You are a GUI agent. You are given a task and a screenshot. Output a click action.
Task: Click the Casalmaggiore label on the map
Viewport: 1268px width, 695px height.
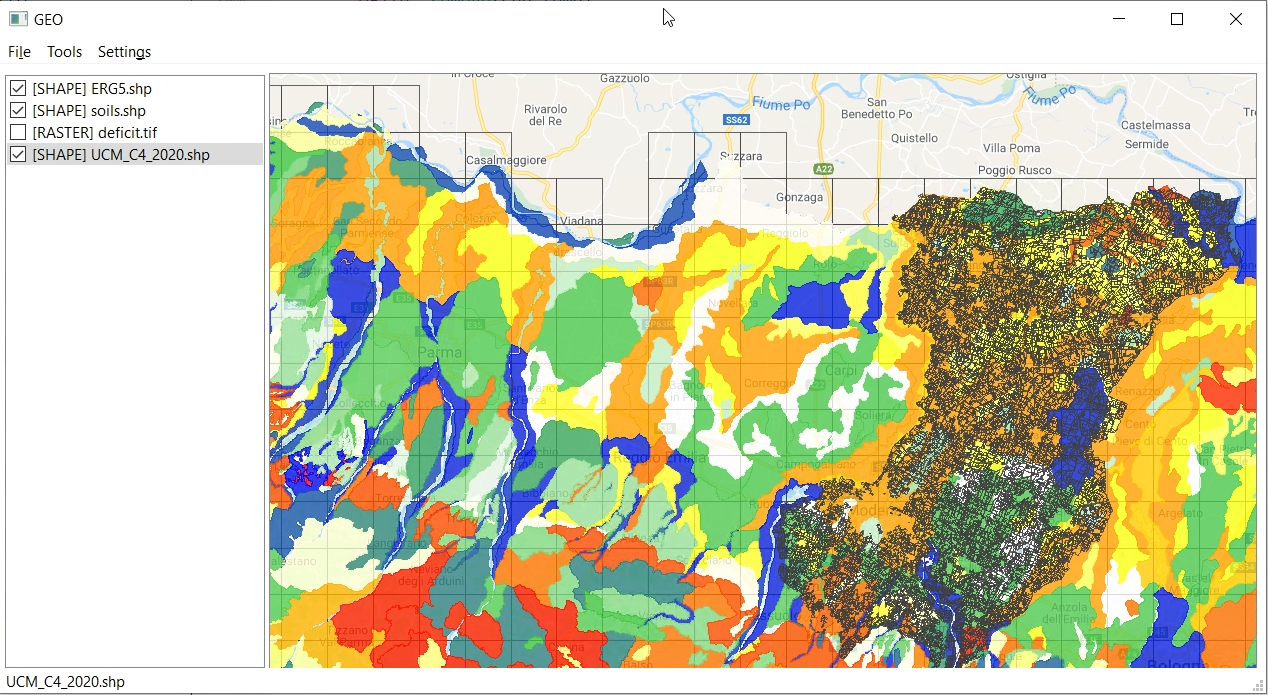(505, 160)
